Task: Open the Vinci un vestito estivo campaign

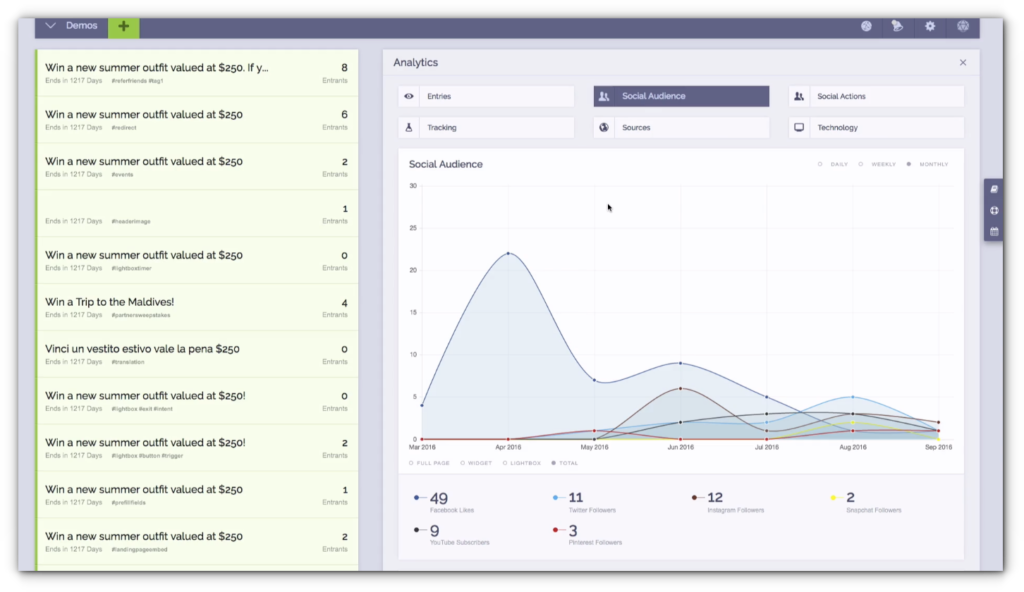Action: (x=197, y=355)
